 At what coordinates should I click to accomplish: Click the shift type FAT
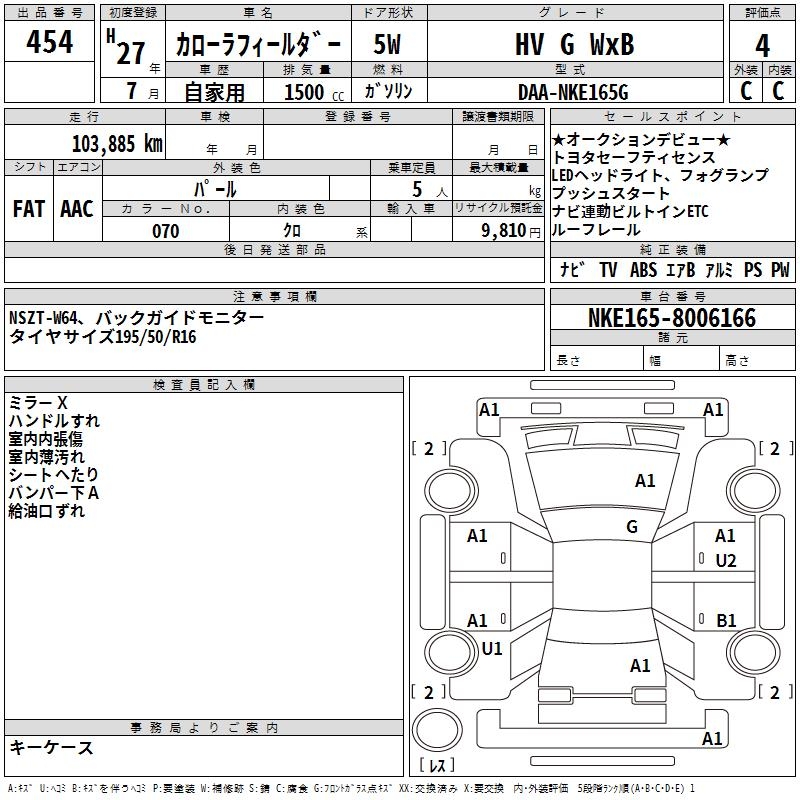pos(29,209)
